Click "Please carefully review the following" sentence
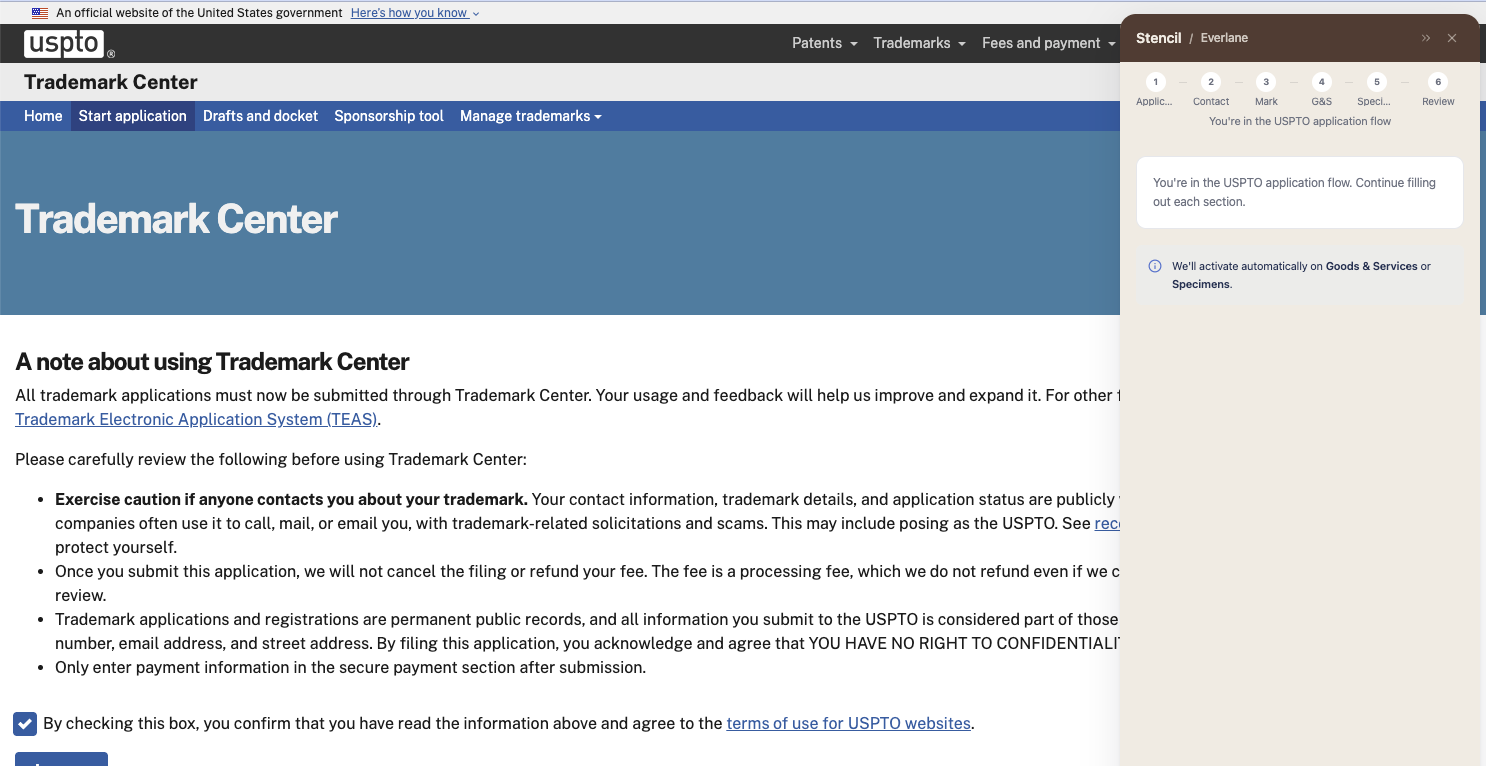Viewport: 1486px width, 766px height. click(x=270, y=460)
